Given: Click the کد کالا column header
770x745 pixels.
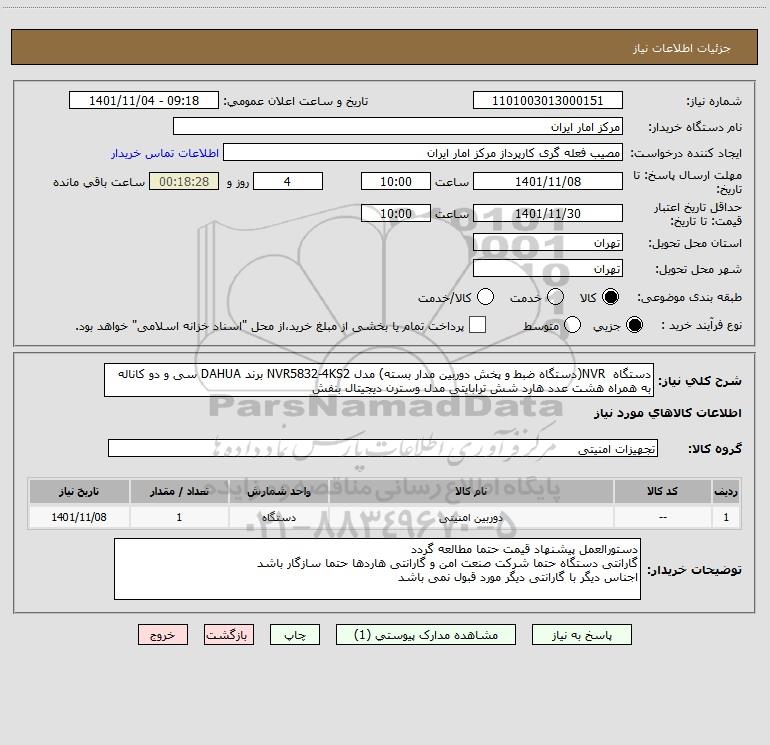Looking at the screenshot, I should [x=662, y=492].
